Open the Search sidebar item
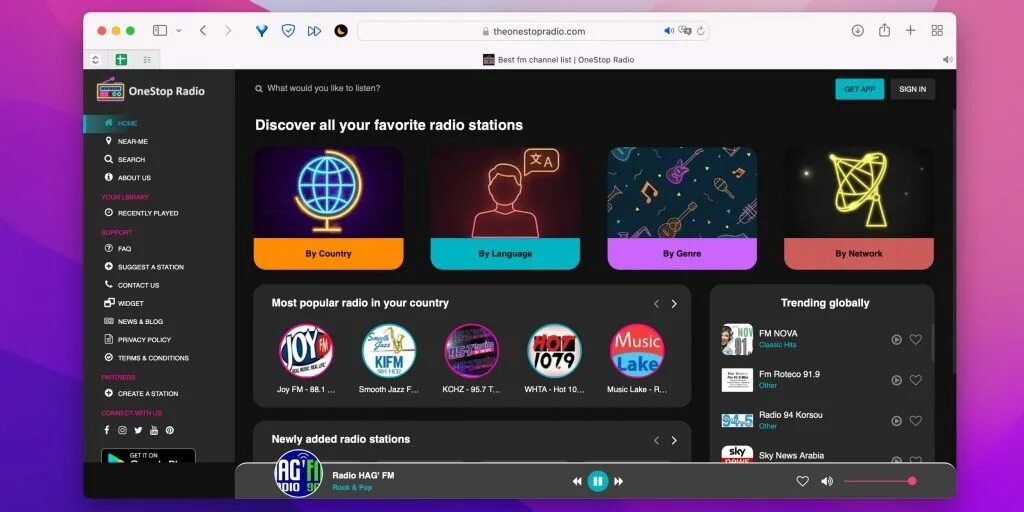The image size is (1024, 512). [x=125, y=159]
